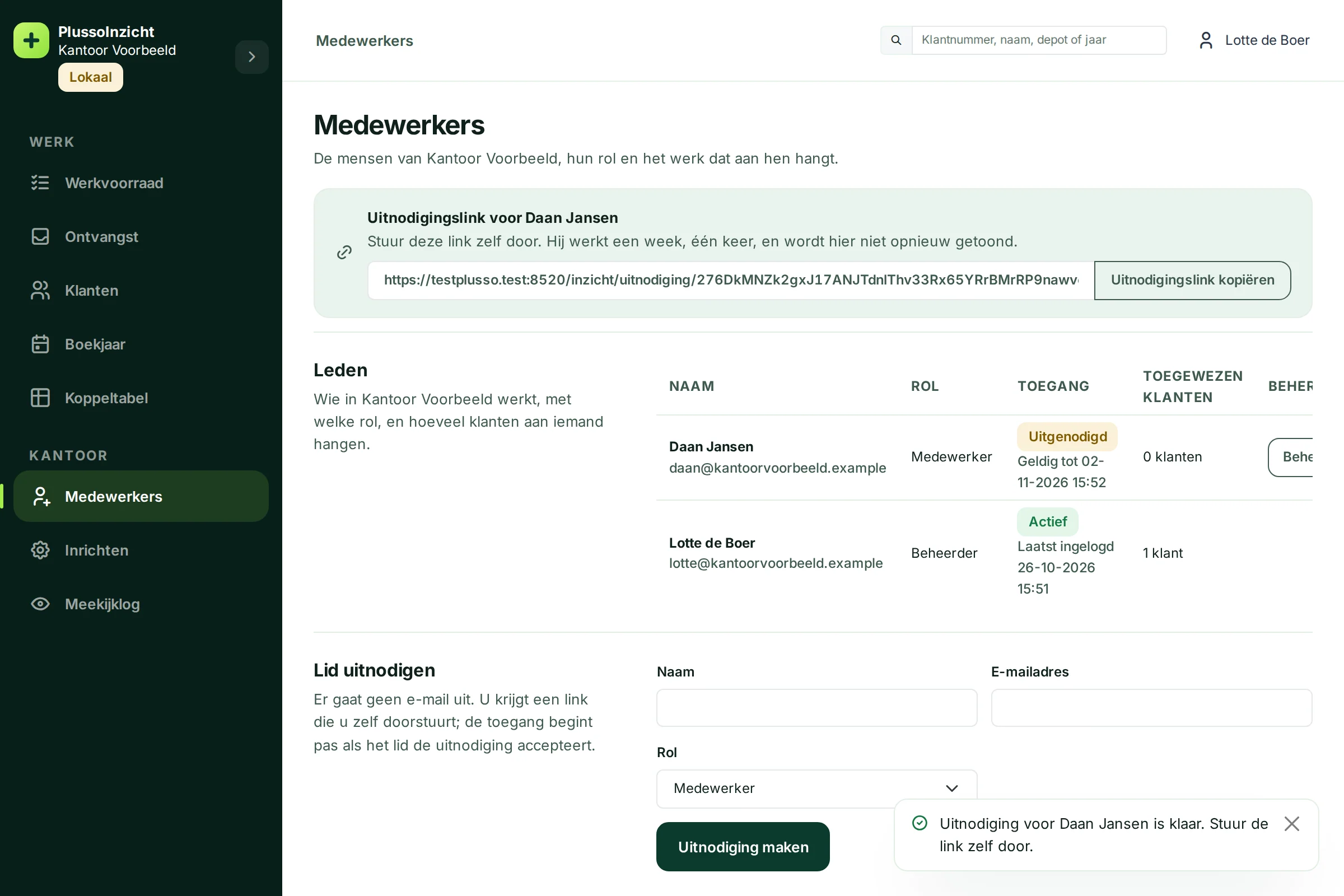Screen dimensions: 1344x896
Task: Dismiss the invitation ready toast notification
Action: click(x=1291, y=823)
